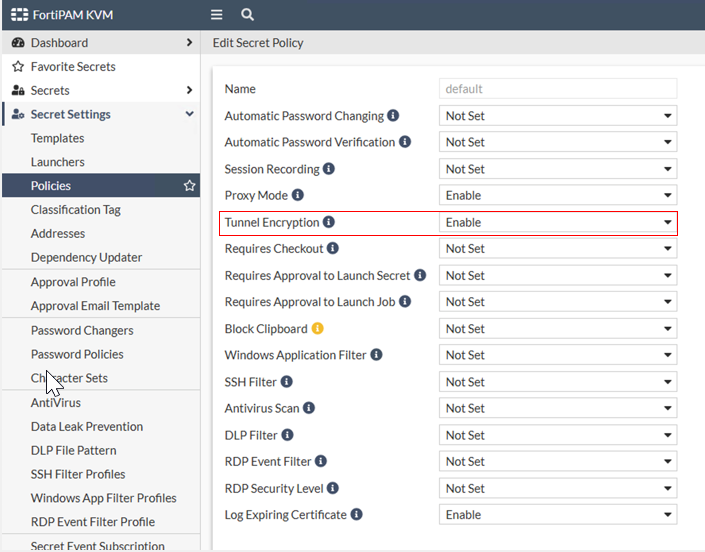Click the favorite star beside Policies
The width and height of the screenshot is (705, 552).
tap(189, 186)
